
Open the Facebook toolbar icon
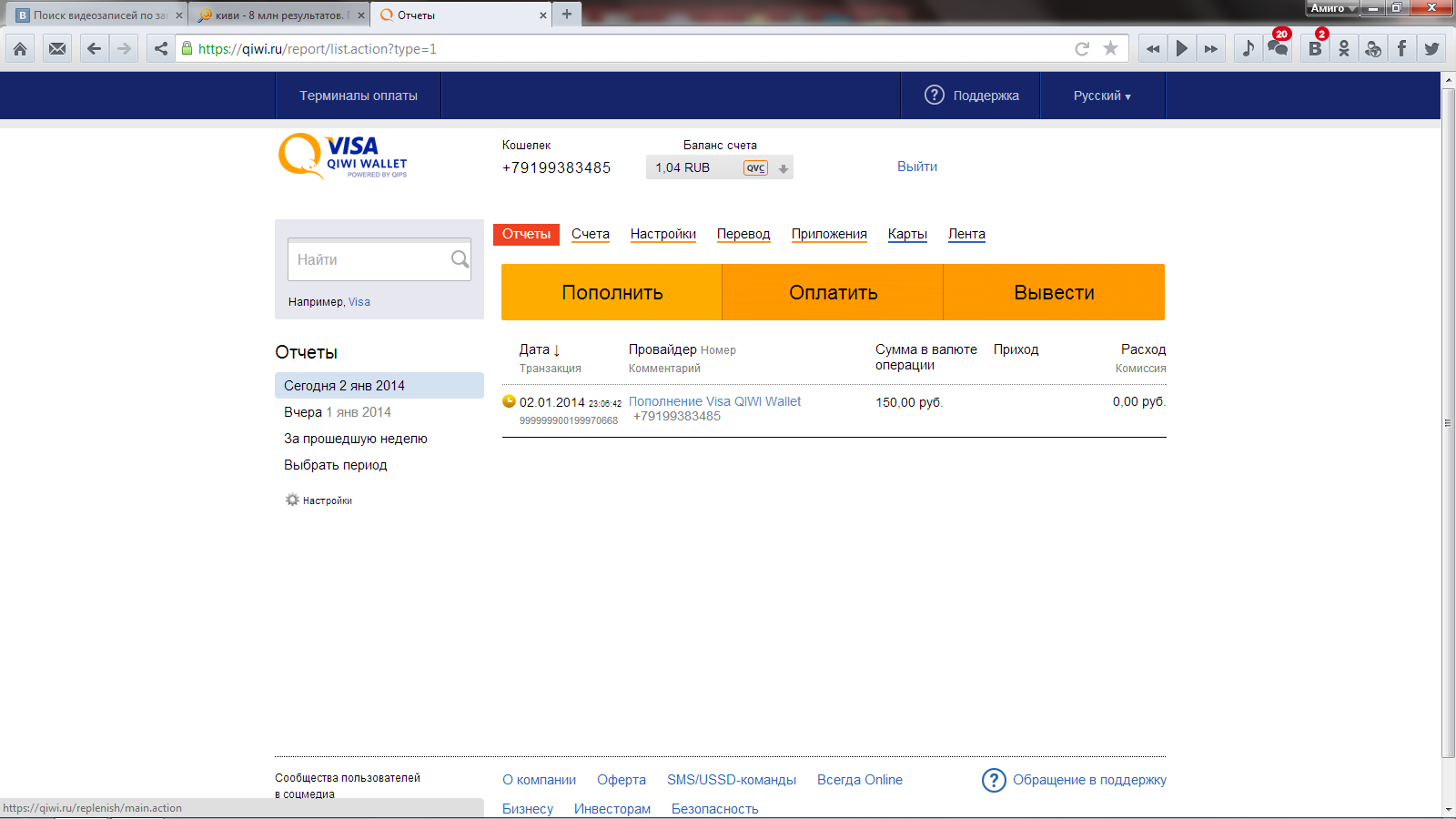(x=1402, y=49)
